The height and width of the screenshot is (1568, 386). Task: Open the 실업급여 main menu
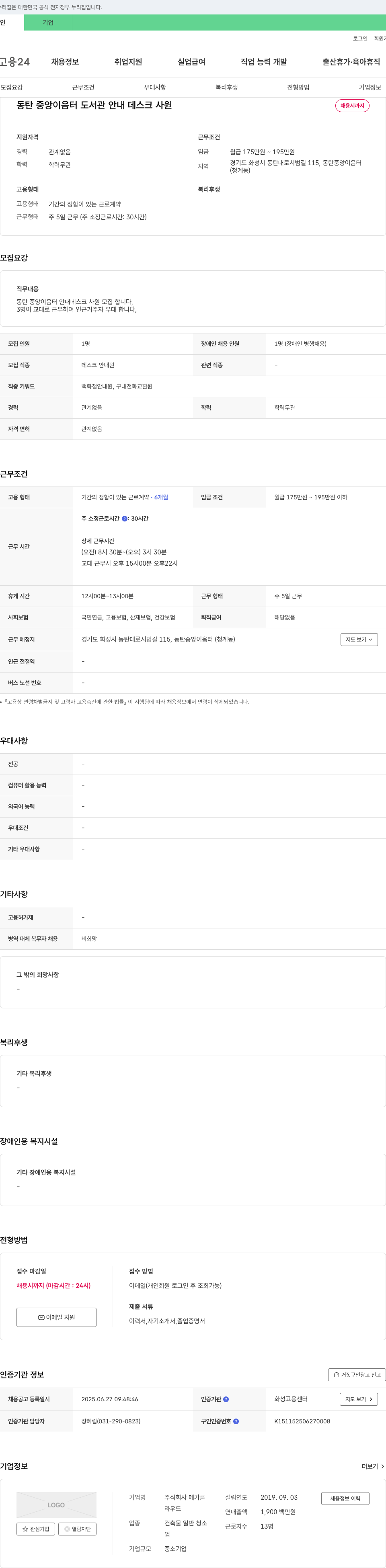point(191,61)
